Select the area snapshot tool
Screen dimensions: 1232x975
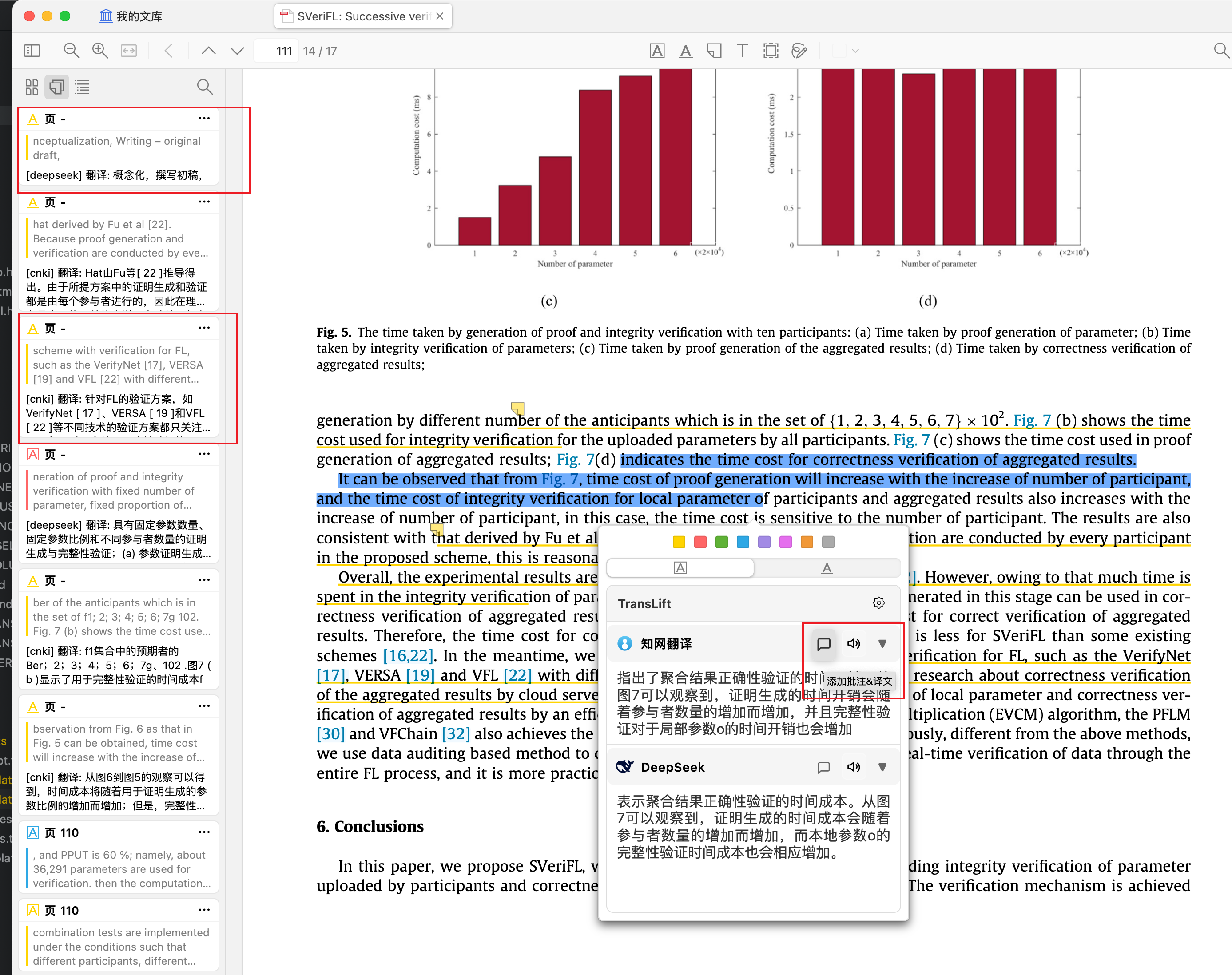click(770, 50)
